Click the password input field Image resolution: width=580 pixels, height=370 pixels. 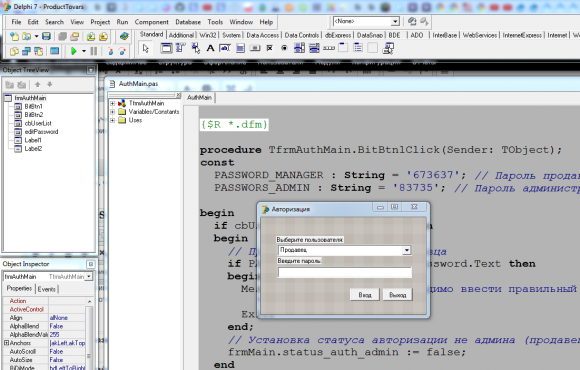[x=344, y=273]
